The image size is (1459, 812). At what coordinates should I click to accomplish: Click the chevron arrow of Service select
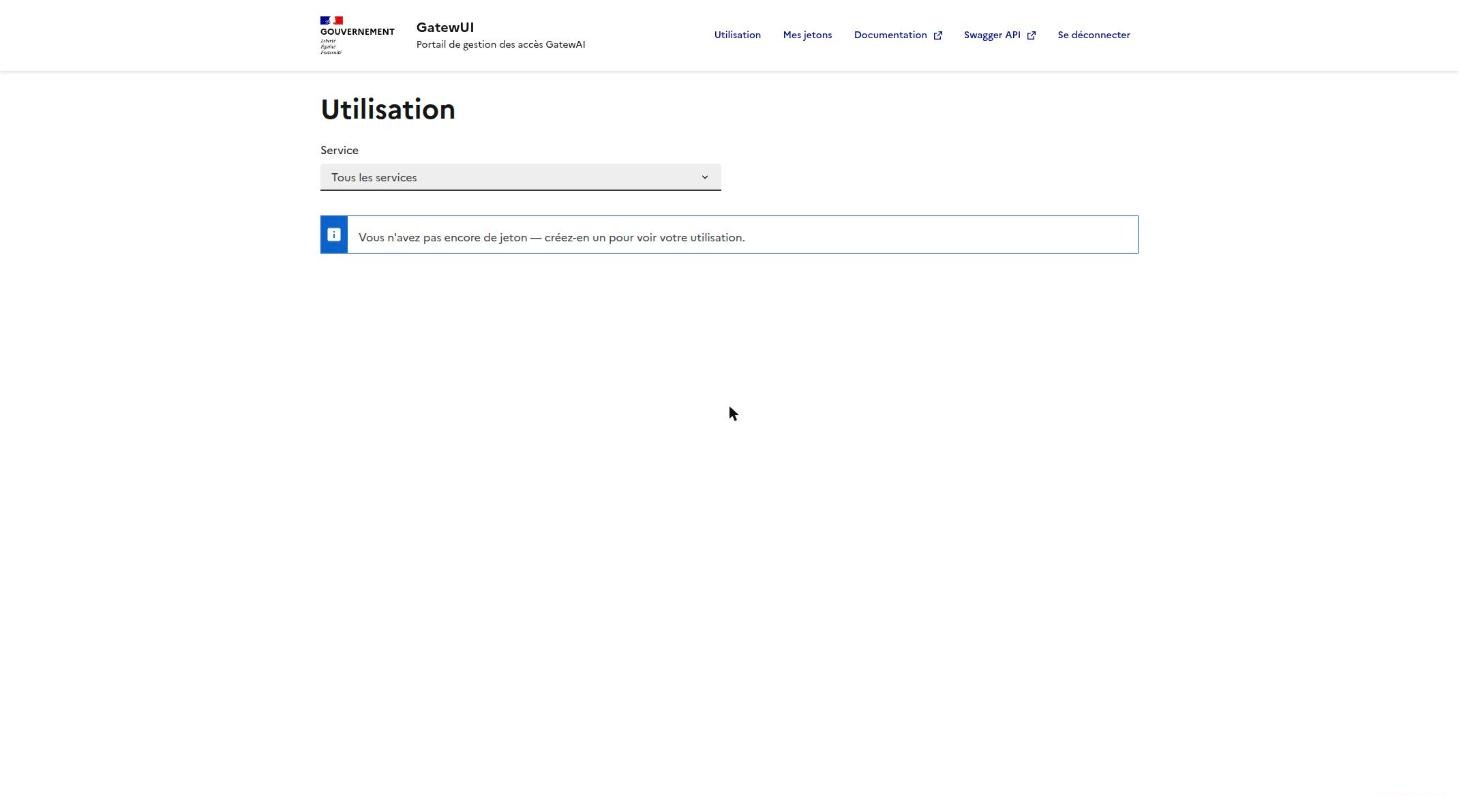click(704, 177)
